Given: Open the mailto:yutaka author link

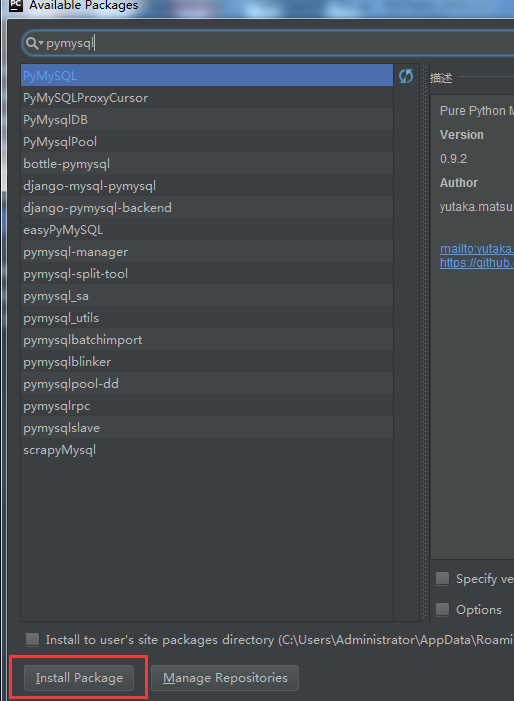Looking at the screenshot, I should tap(476, 249).
